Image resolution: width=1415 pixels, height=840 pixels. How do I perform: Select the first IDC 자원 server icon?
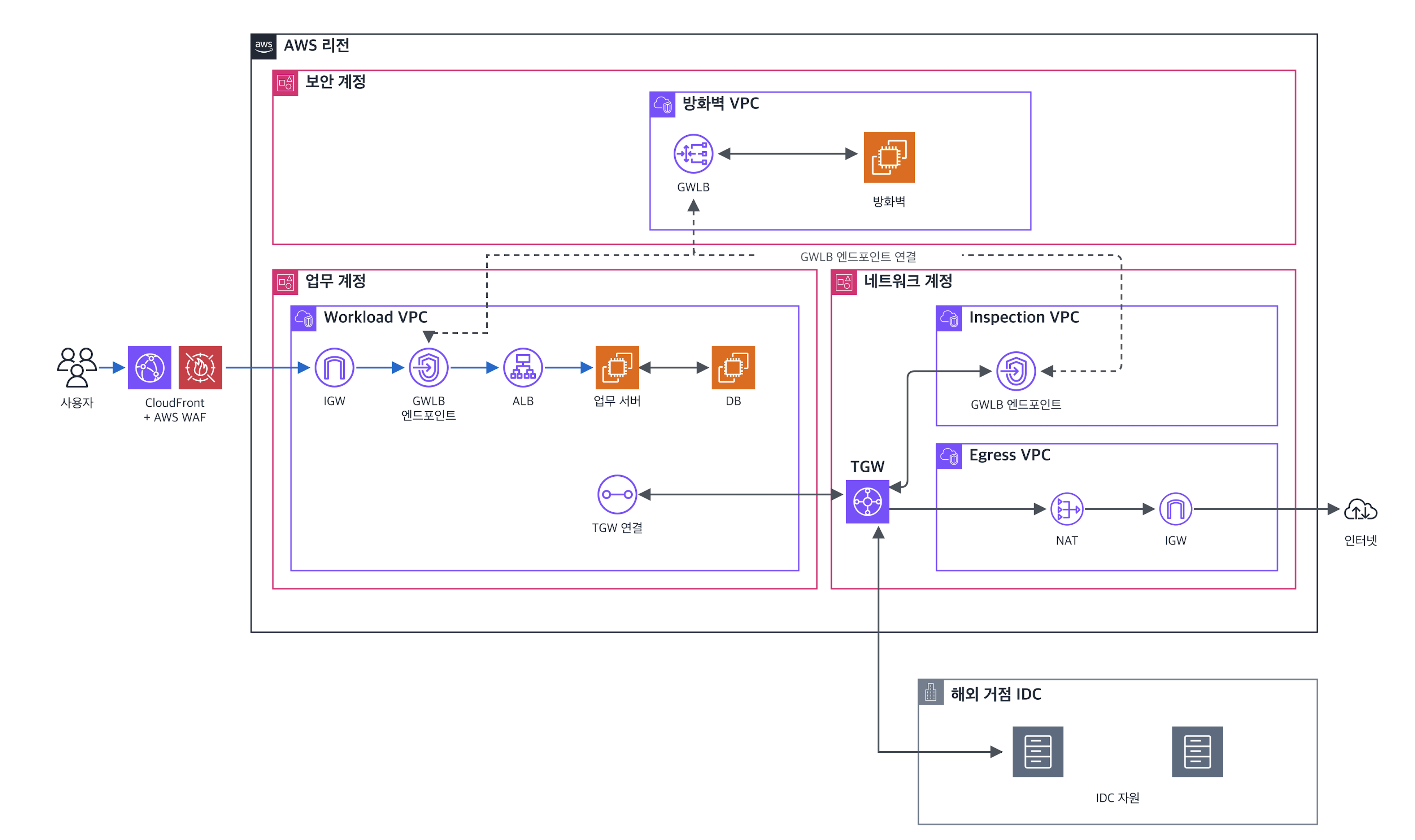pyautogui.click(x=1038, y=752)
